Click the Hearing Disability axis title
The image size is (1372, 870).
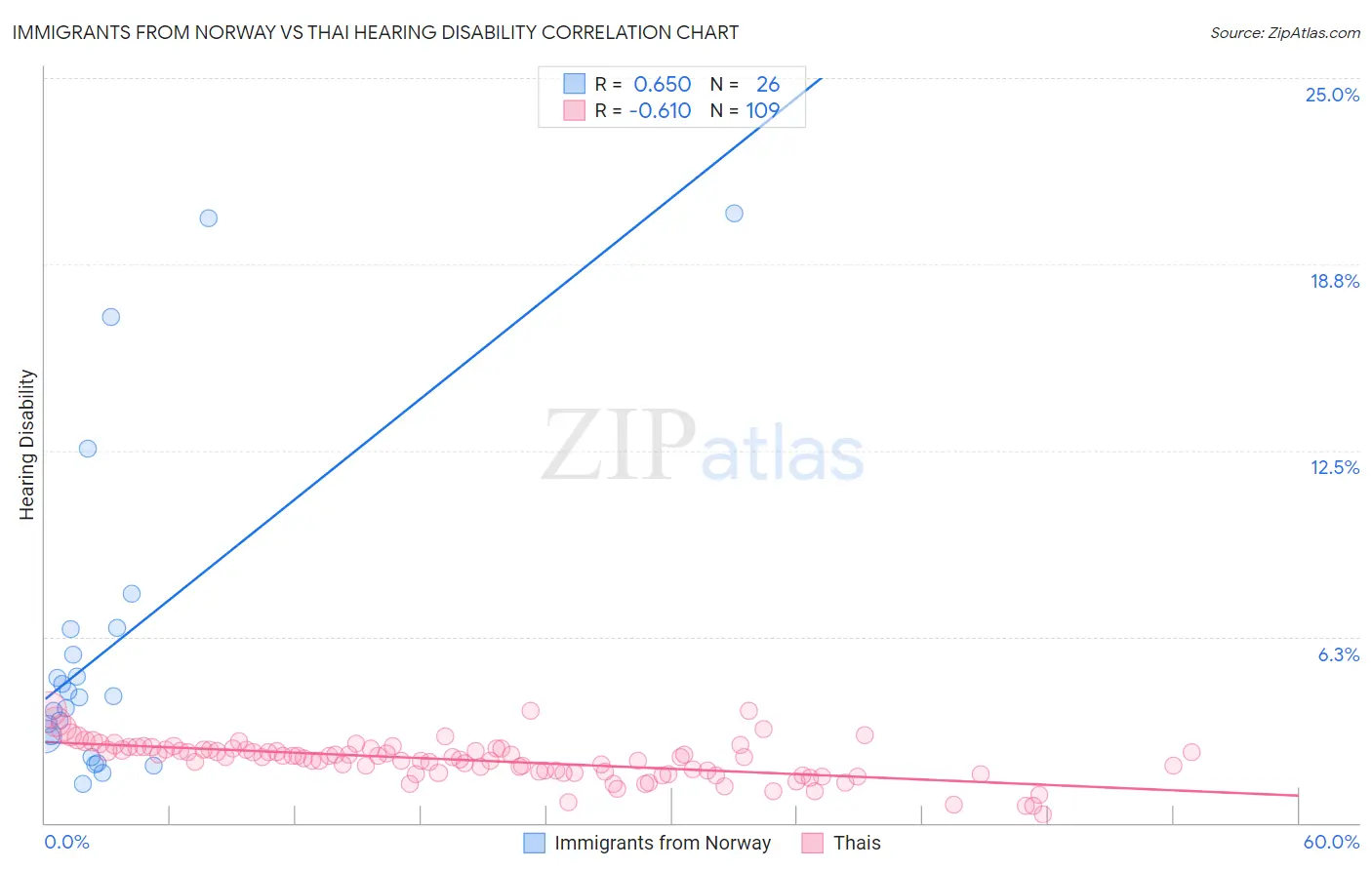pos(27,445)
